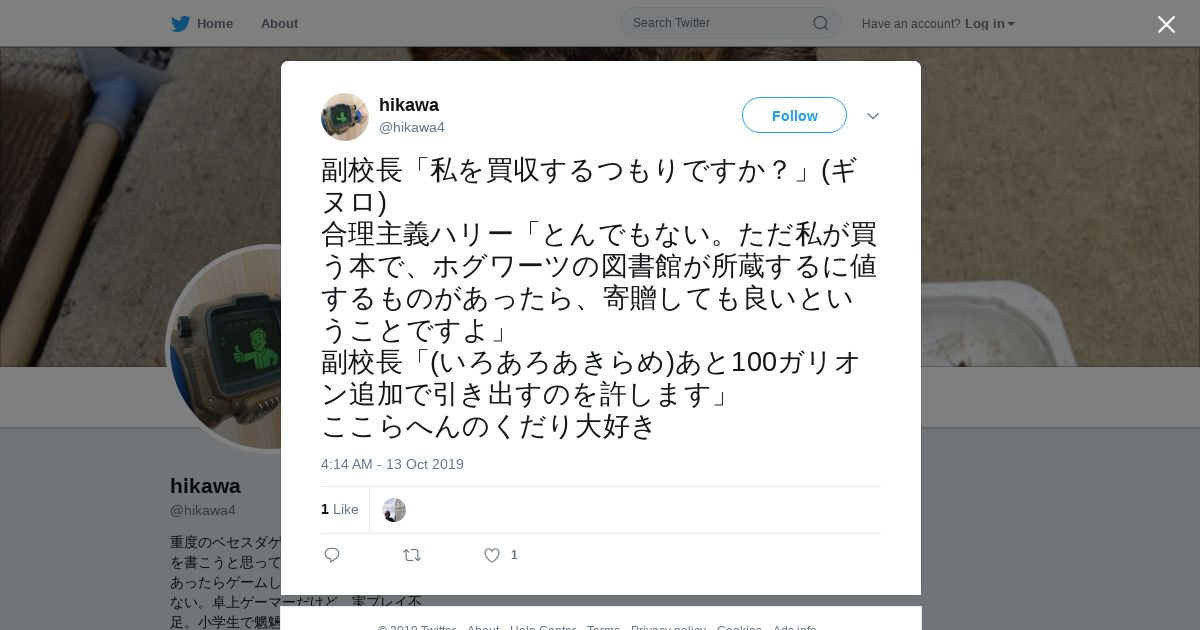Expand the Log in dropdown
The height and width of the screenshot is (630, 1200).
click(990, 24)
